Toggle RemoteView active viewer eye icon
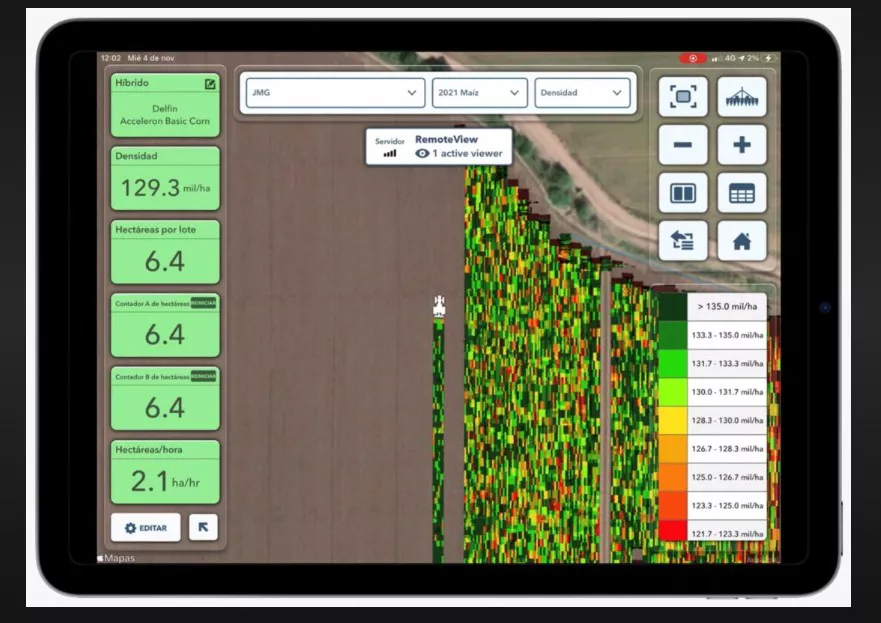This screenshot has width=881, height=623. [422, 154]
